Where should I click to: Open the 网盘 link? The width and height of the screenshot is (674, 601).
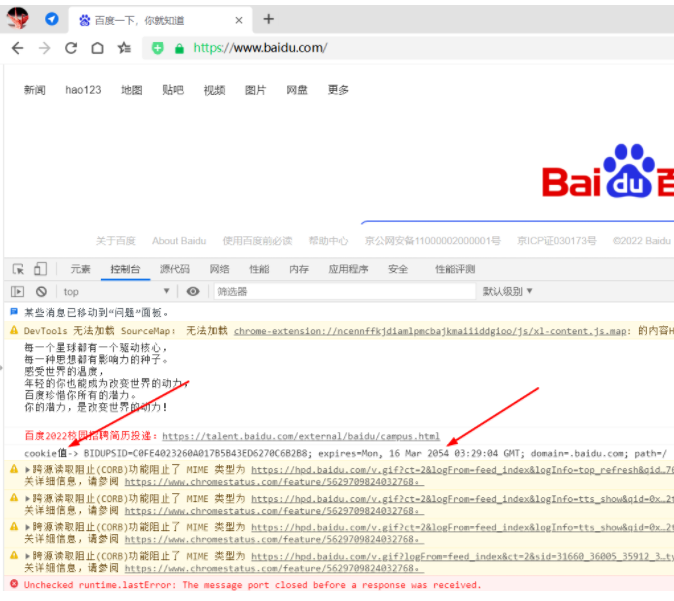point(297,90)
